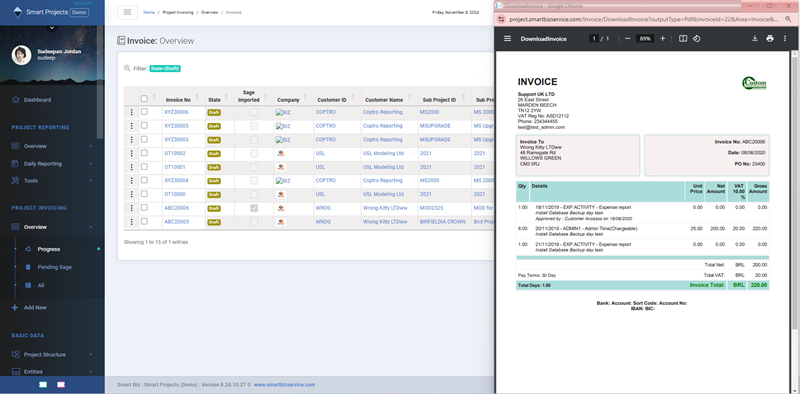Select checkbox for invoice ABC20006
800x394 pixels.
(144, 207)
